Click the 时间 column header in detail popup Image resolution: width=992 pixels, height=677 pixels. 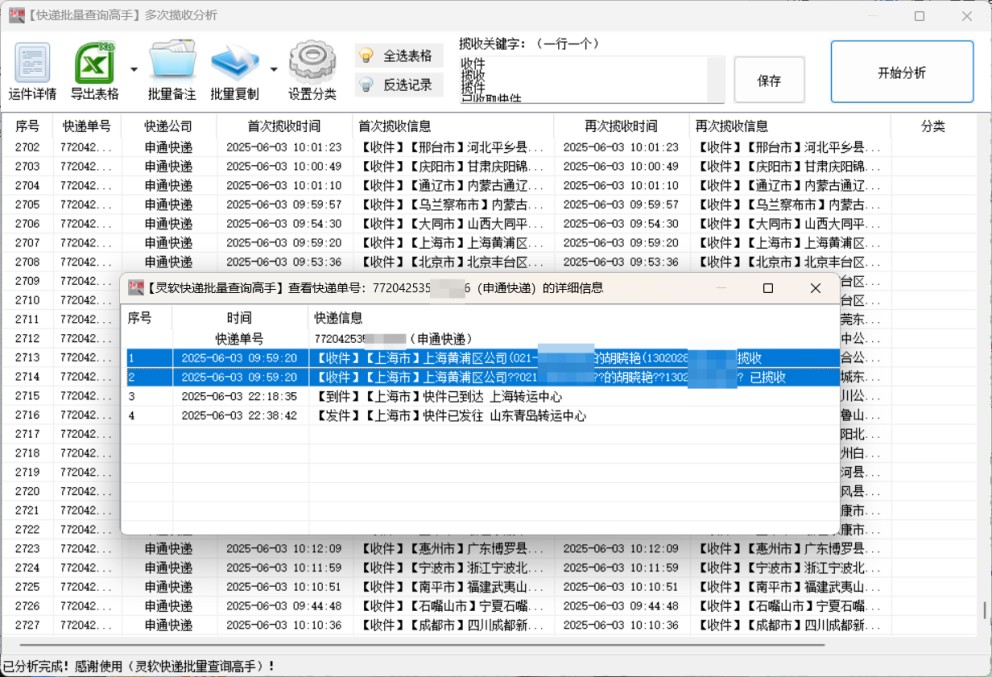239,318
